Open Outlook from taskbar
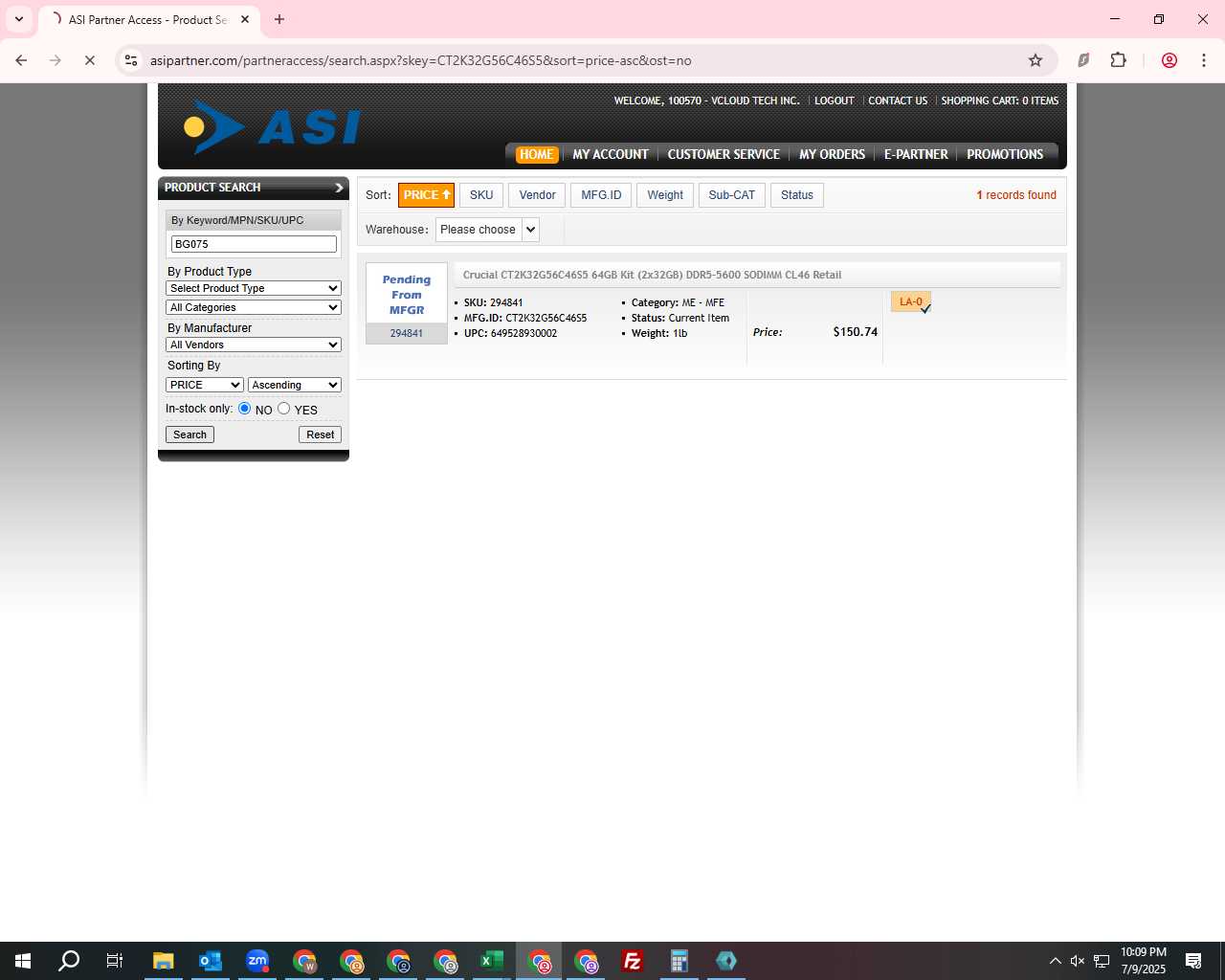 [x=211, y=961]
